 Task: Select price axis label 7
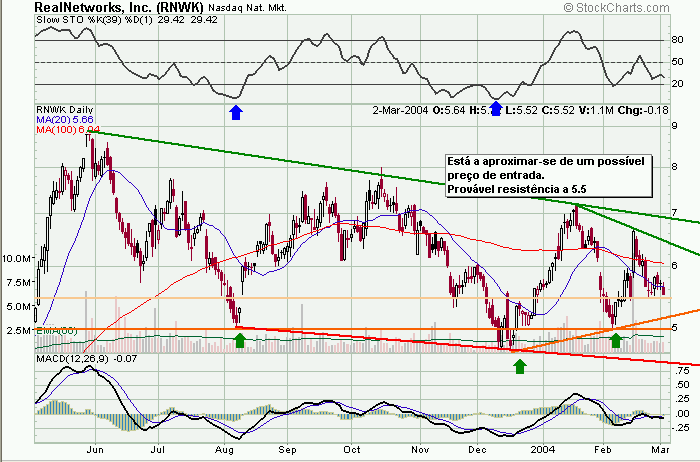tap(675, 212)
